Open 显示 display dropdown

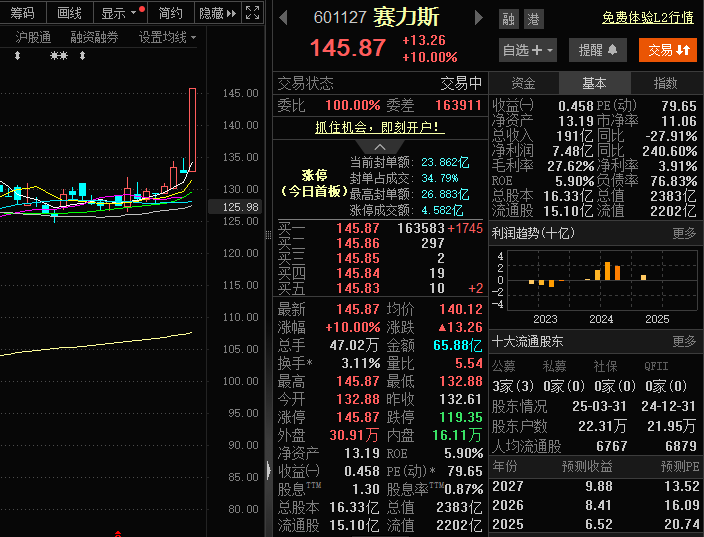tap(119, 13)
